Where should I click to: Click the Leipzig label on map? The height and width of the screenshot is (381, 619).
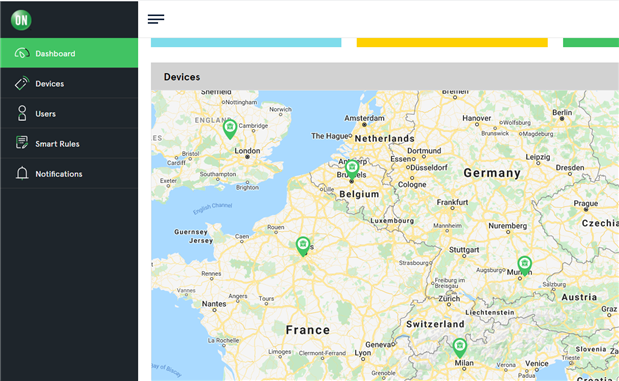pos(538,157)
